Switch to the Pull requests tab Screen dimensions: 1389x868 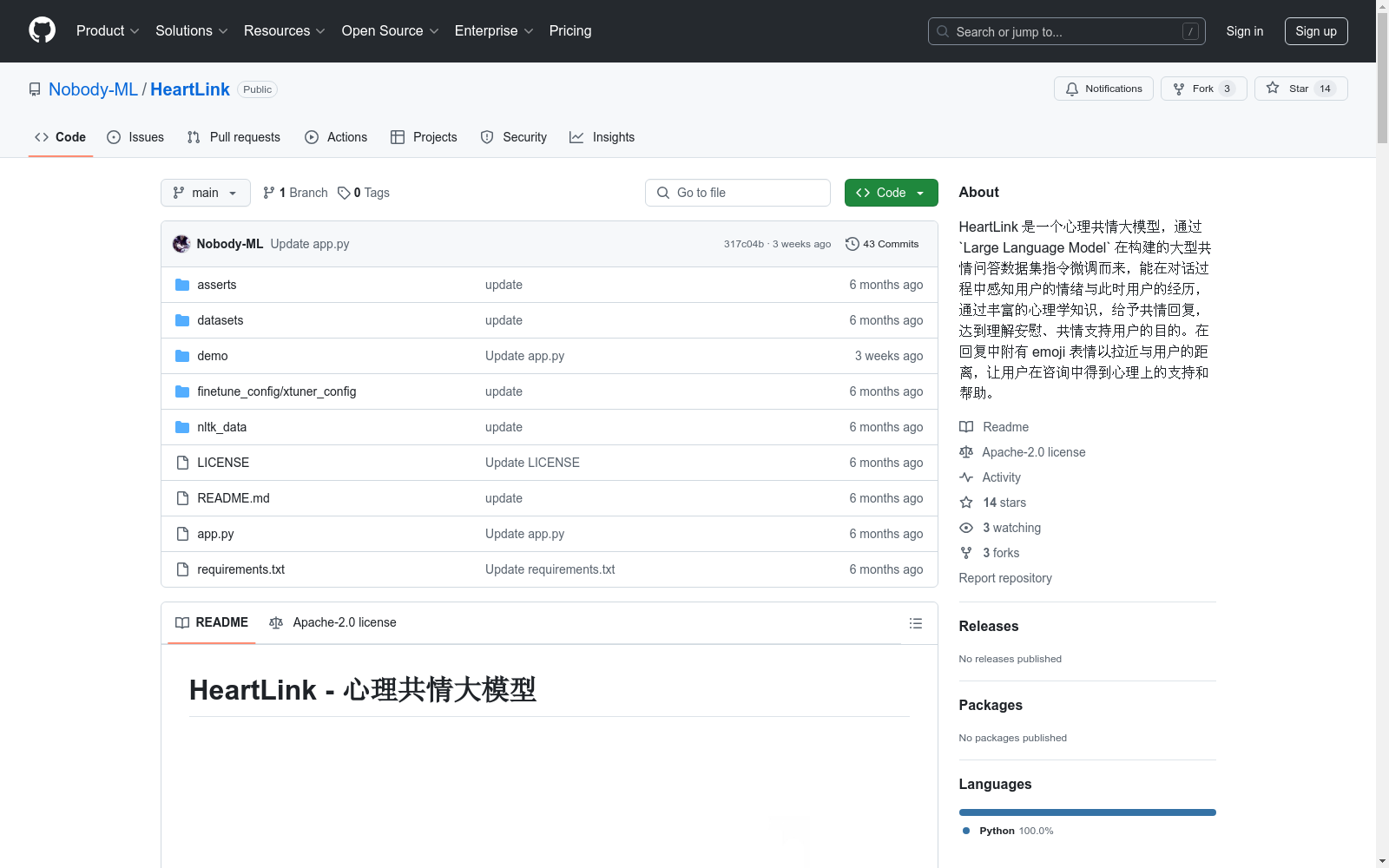[x=233, y=136]
